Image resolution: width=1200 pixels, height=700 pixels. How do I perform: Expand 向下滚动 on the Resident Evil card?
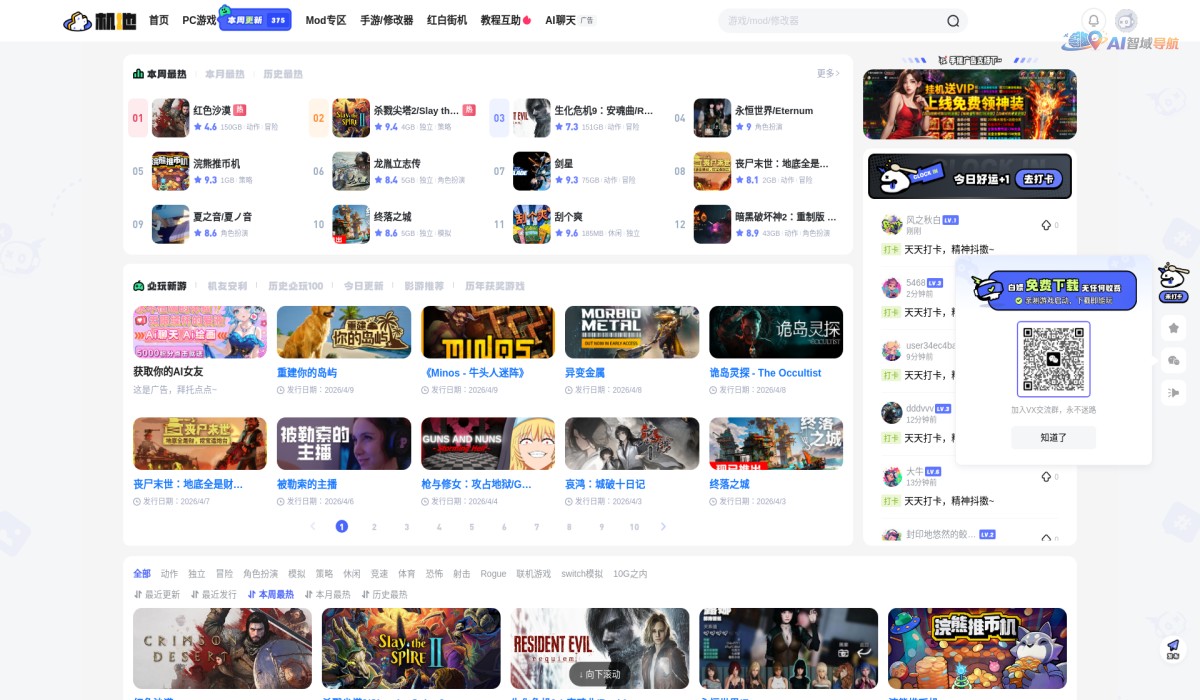click(598, 674)
